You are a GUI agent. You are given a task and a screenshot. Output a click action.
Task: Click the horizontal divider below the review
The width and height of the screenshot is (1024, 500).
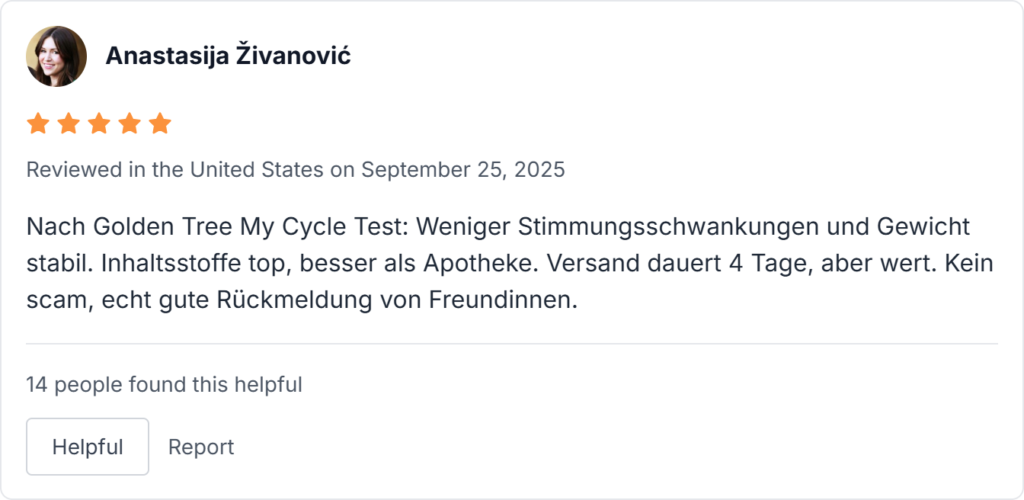pyautogui.click(x=512, y=344)
